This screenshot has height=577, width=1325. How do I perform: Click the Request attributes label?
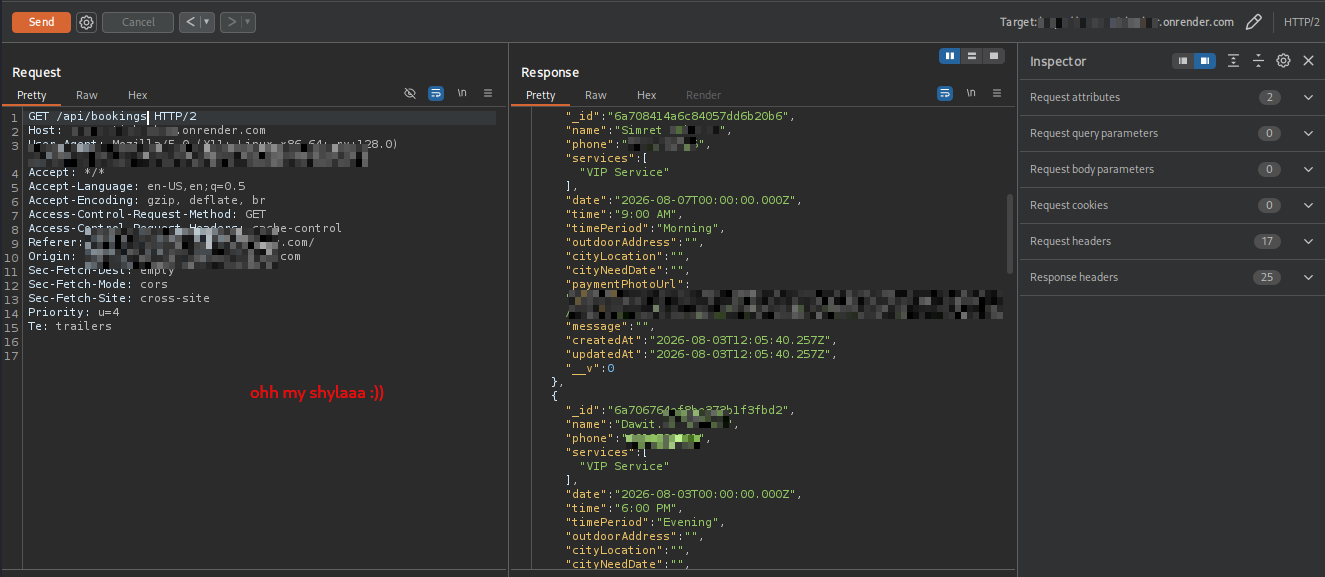(x=1075, y=97)
